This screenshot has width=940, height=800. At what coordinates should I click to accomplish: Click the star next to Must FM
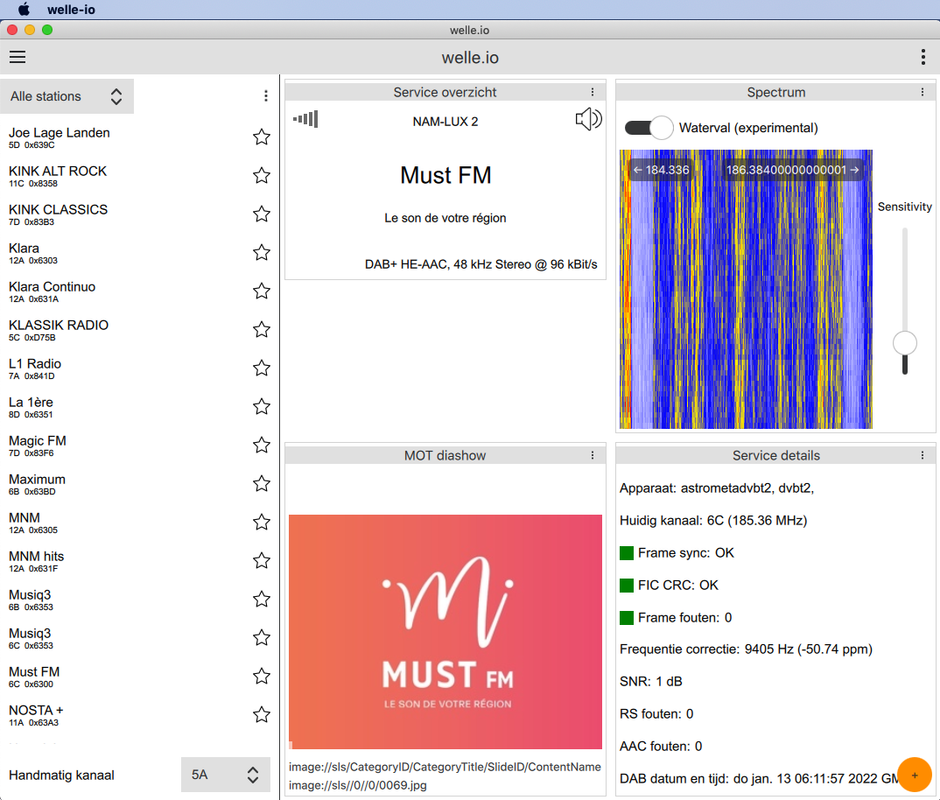pos(261,676)
